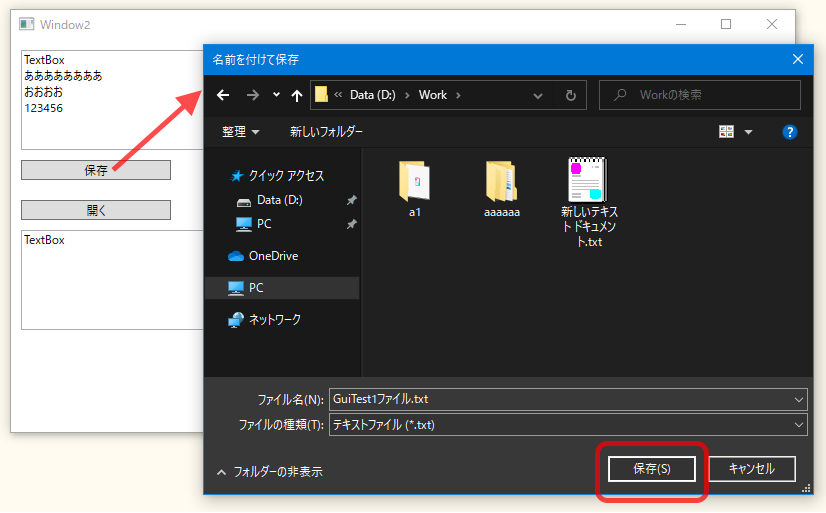Click the Work breadcrumb segment
Screen dimensions: 826x513
coord(432,95)
